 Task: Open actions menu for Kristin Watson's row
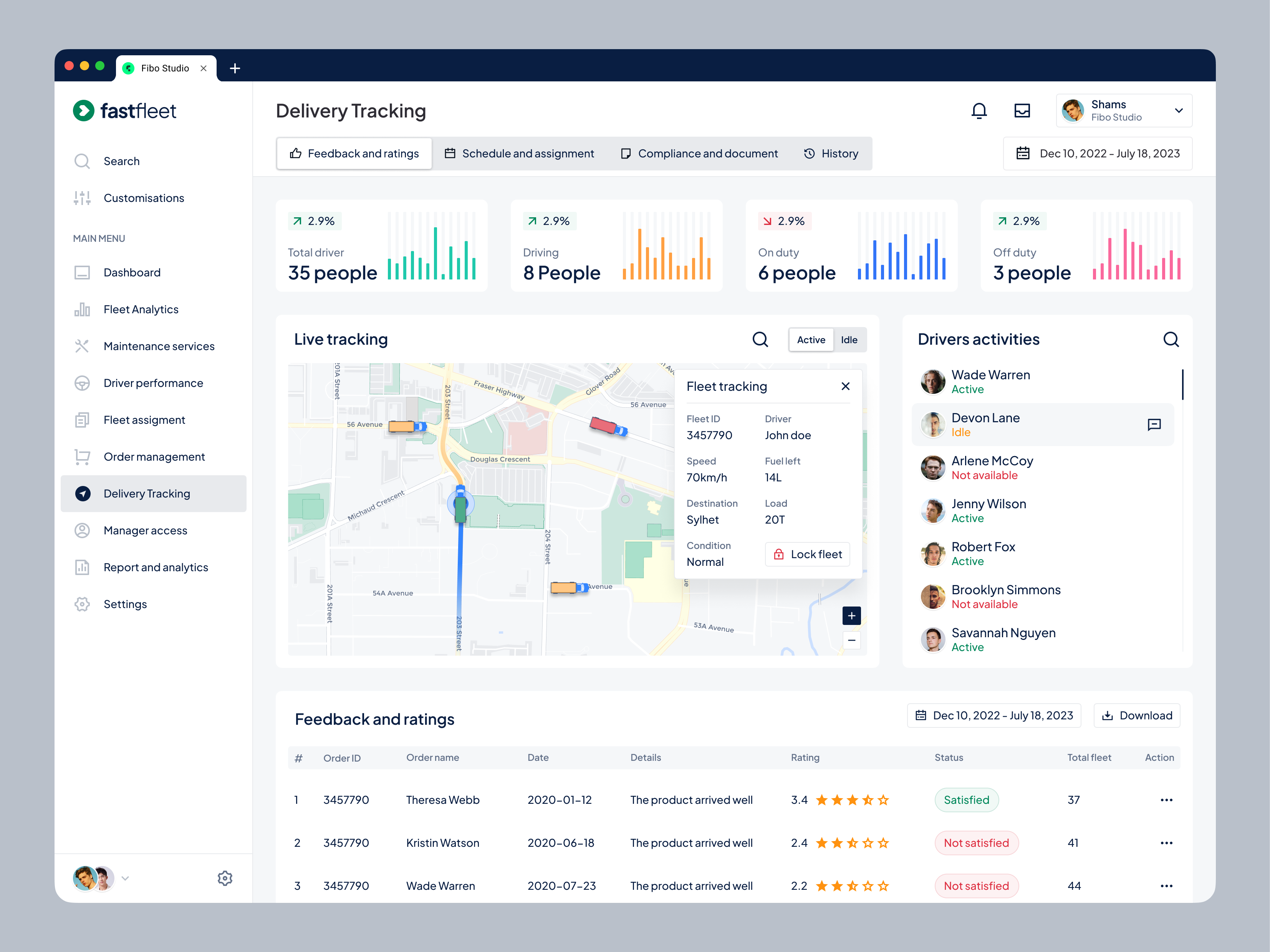click(1166, 842)
